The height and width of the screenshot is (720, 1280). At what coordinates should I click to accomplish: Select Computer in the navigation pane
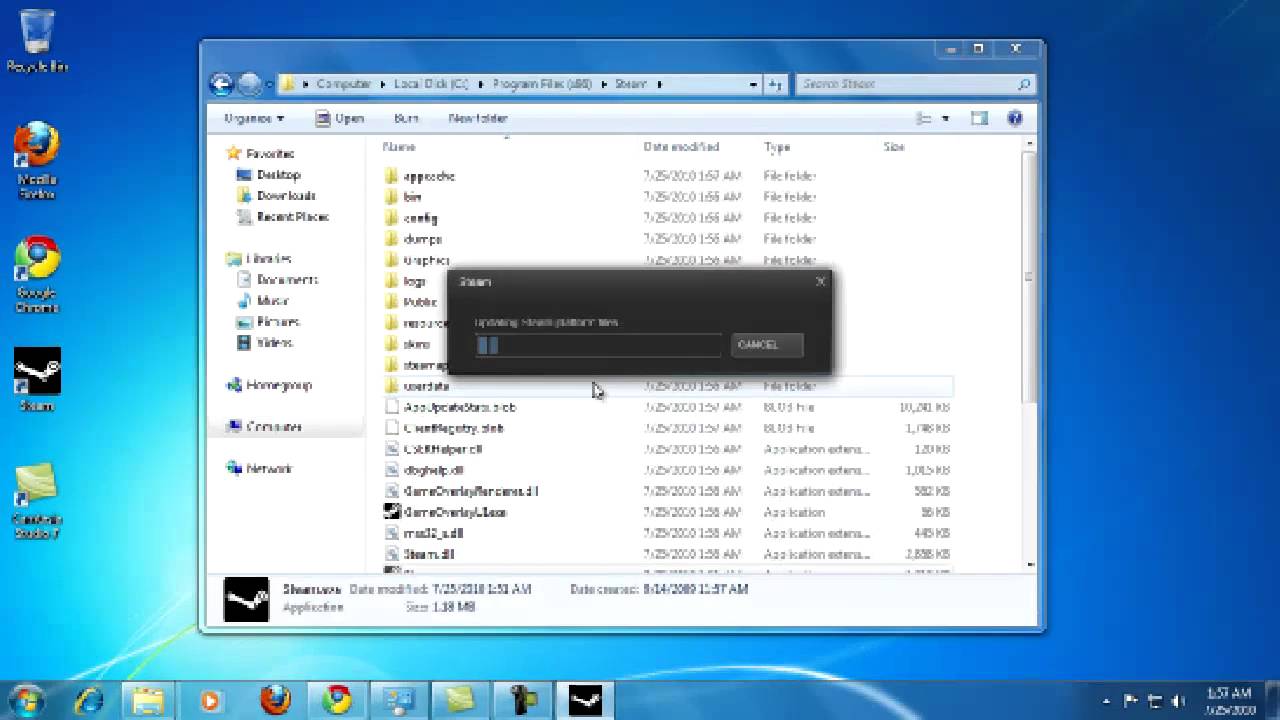point(273,427)
